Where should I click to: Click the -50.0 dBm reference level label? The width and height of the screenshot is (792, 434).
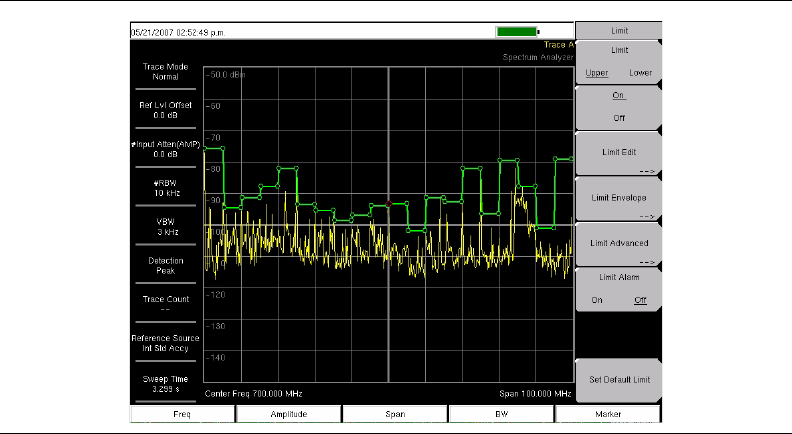[225, 75]
